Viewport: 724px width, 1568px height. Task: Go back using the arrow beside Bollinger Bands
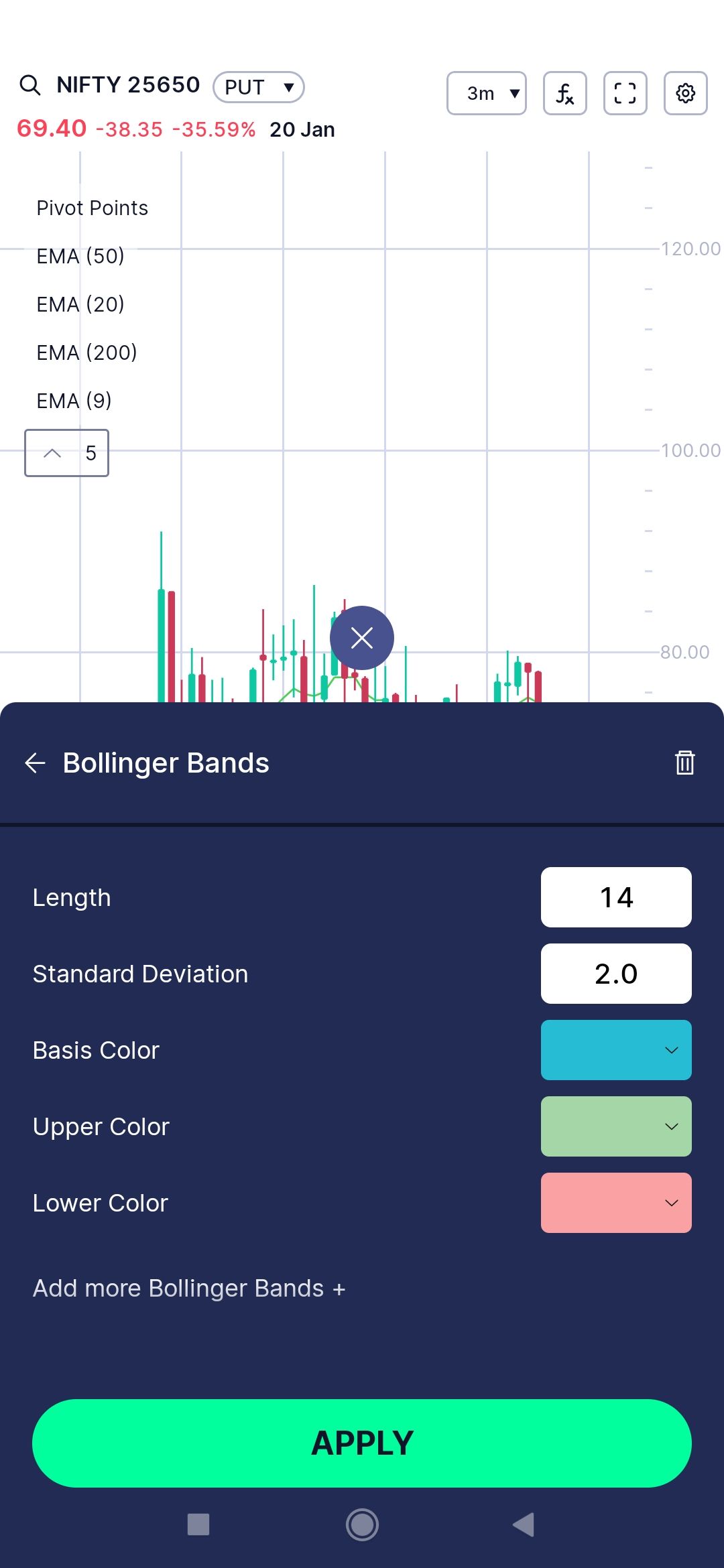pos(35,763)
